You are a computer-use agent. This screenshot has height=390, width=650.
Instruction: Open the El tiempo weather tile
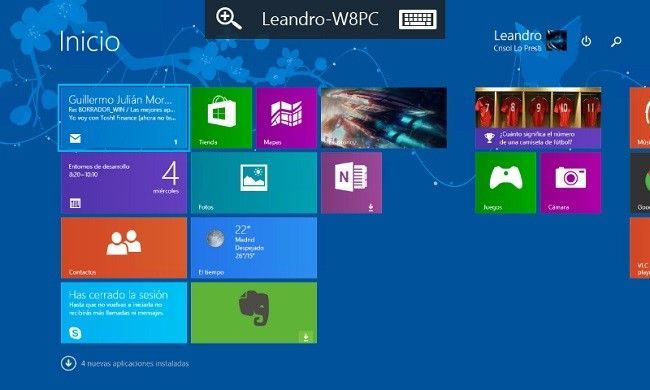tap(254, 248)
